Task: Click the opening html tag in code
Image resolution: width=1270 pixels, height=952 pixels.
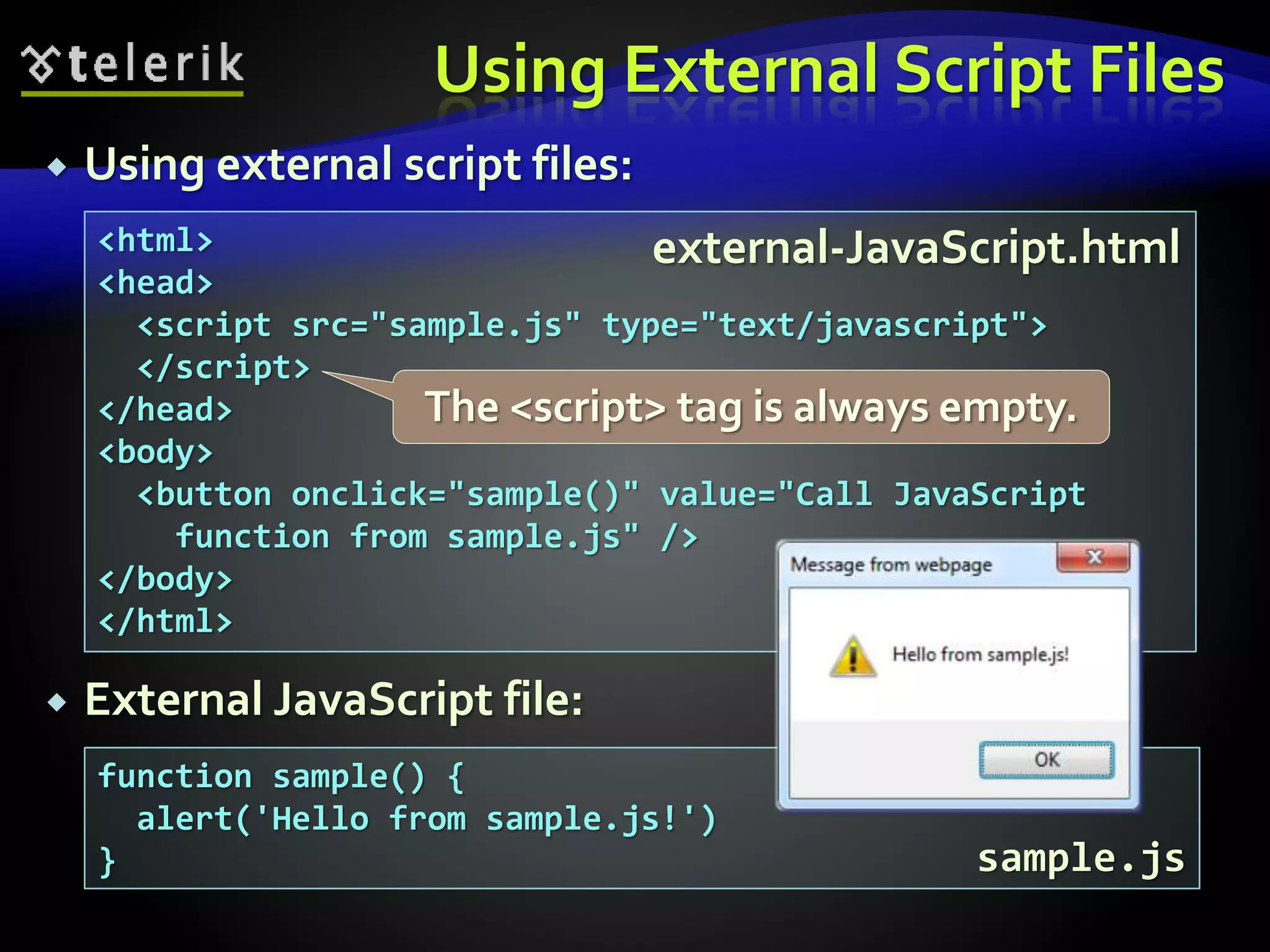Action: tap(156, 240)
